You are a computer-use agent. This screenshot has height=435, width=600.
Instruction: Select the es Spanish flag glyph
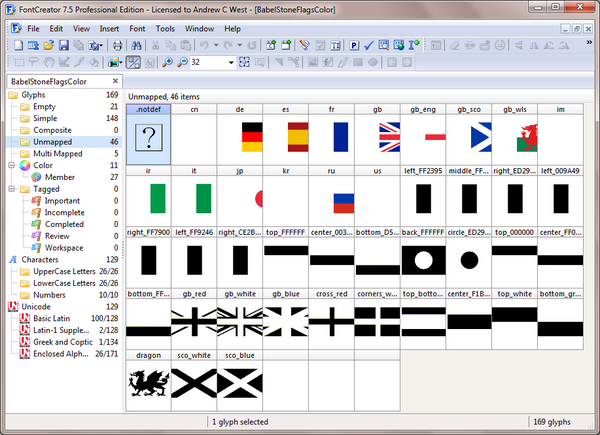click(x=286, y=134)
